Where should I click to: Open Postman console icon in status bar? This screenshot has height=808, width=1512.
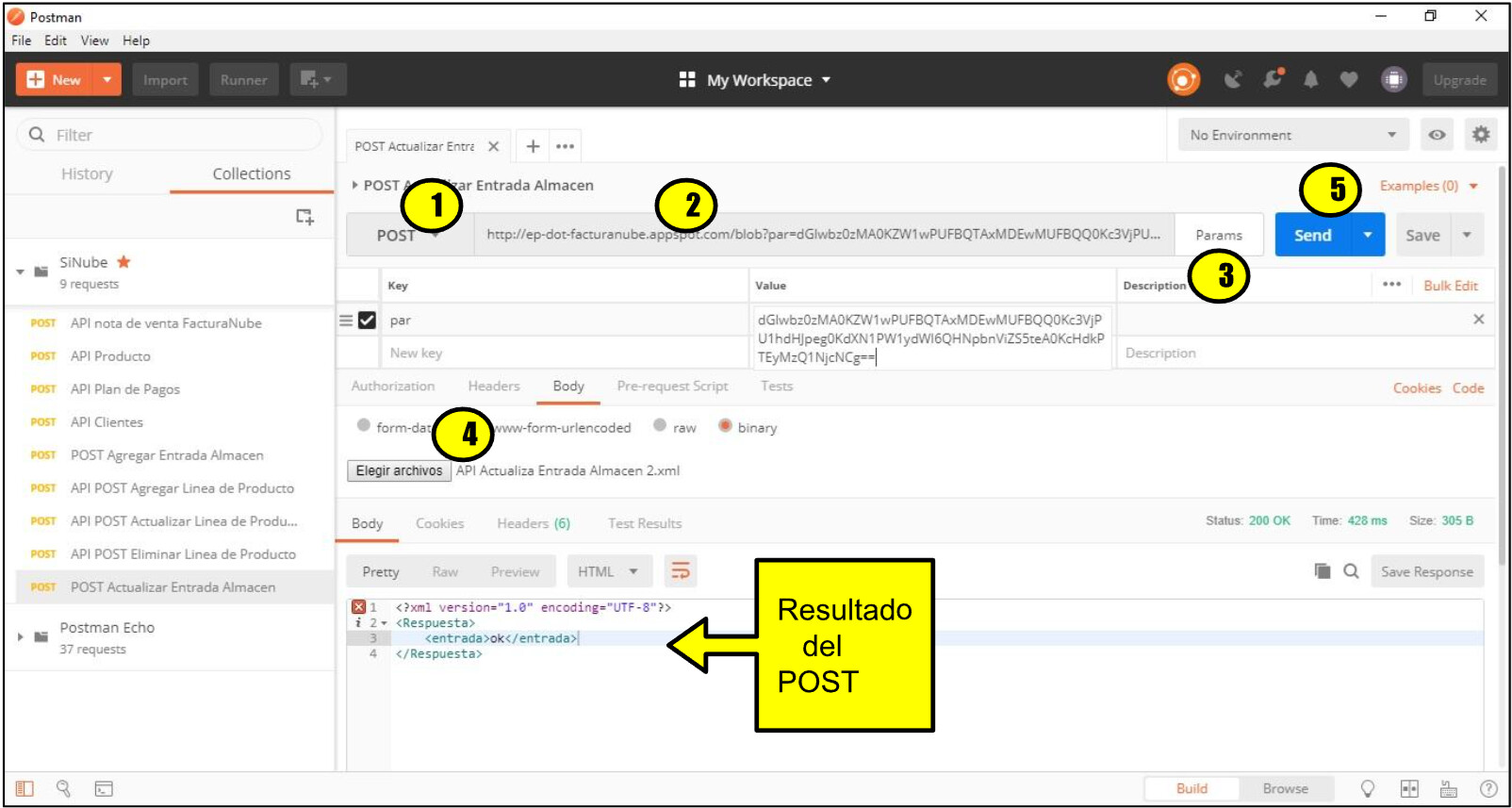click(x=104, y=788)
